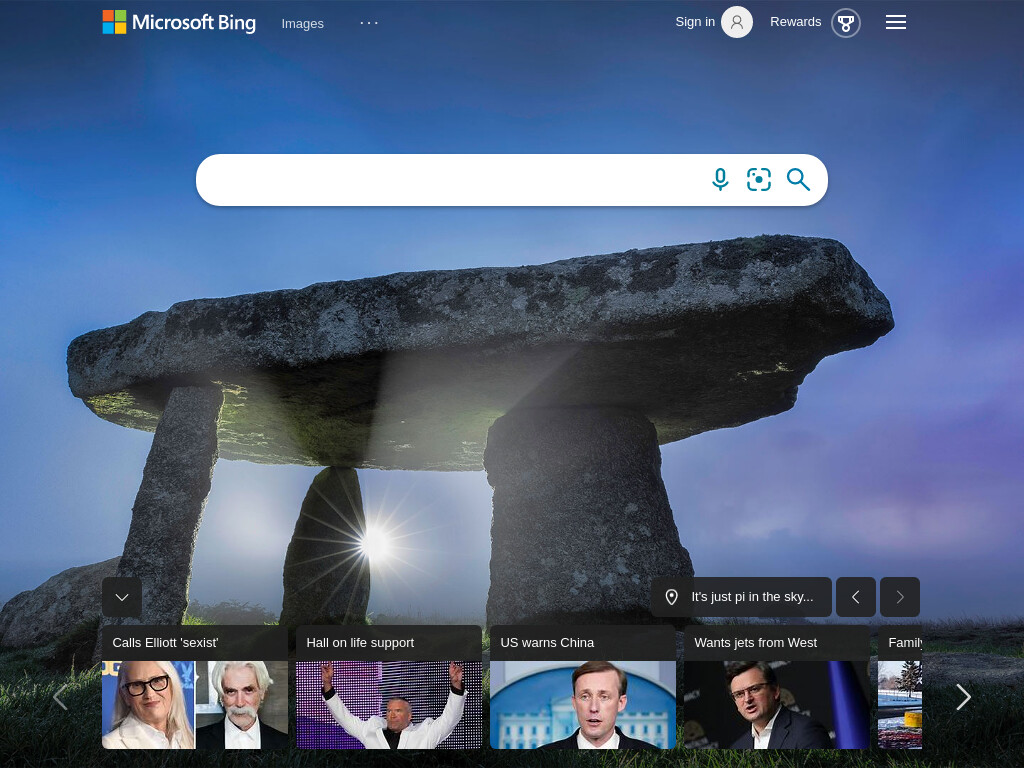Click the Wants jets from West thumbnail
The image size is (1024, 768).
(x=776, y=705)
